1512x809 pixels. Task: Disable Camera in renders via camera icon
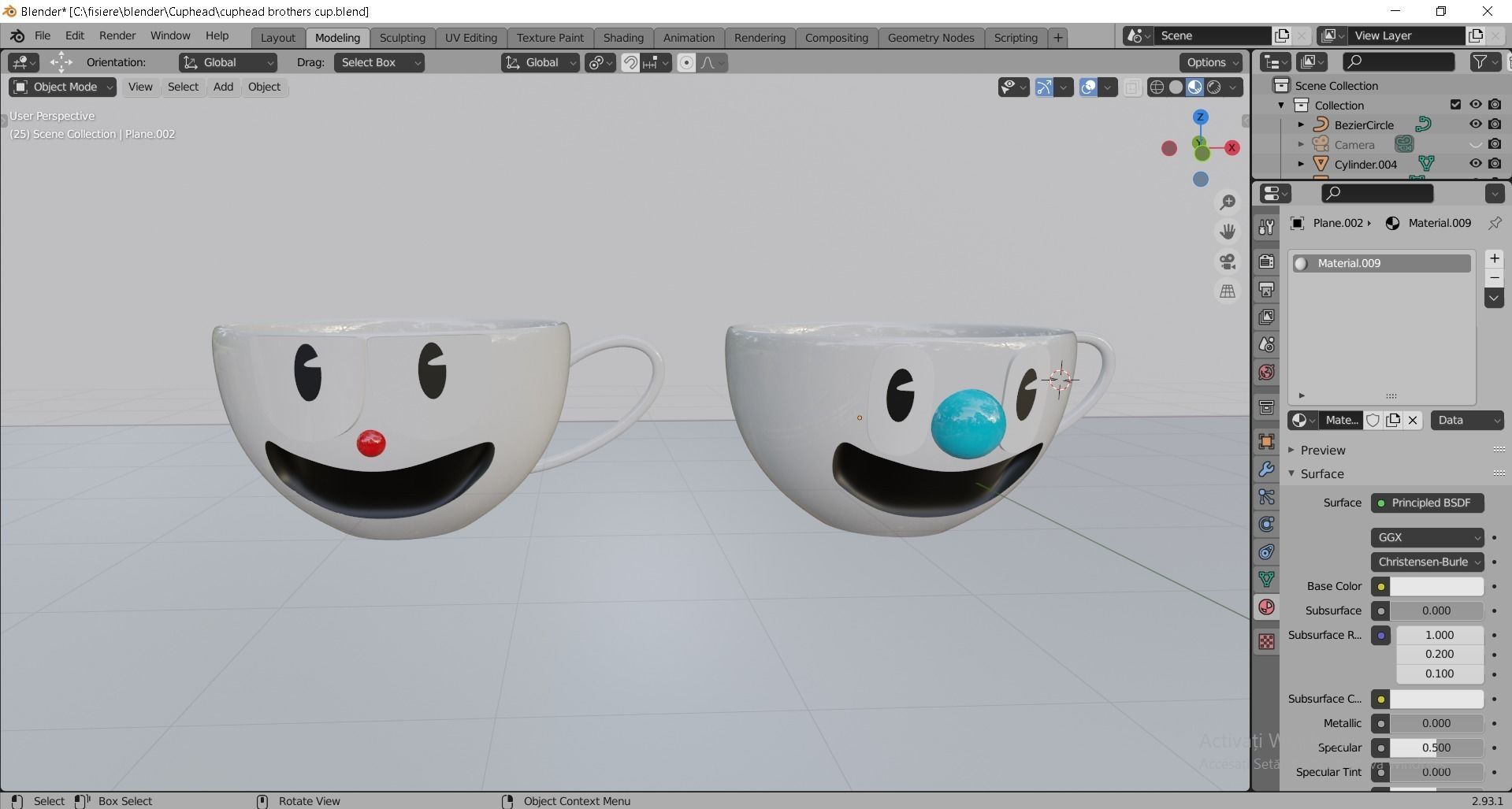click(1495, 143)
